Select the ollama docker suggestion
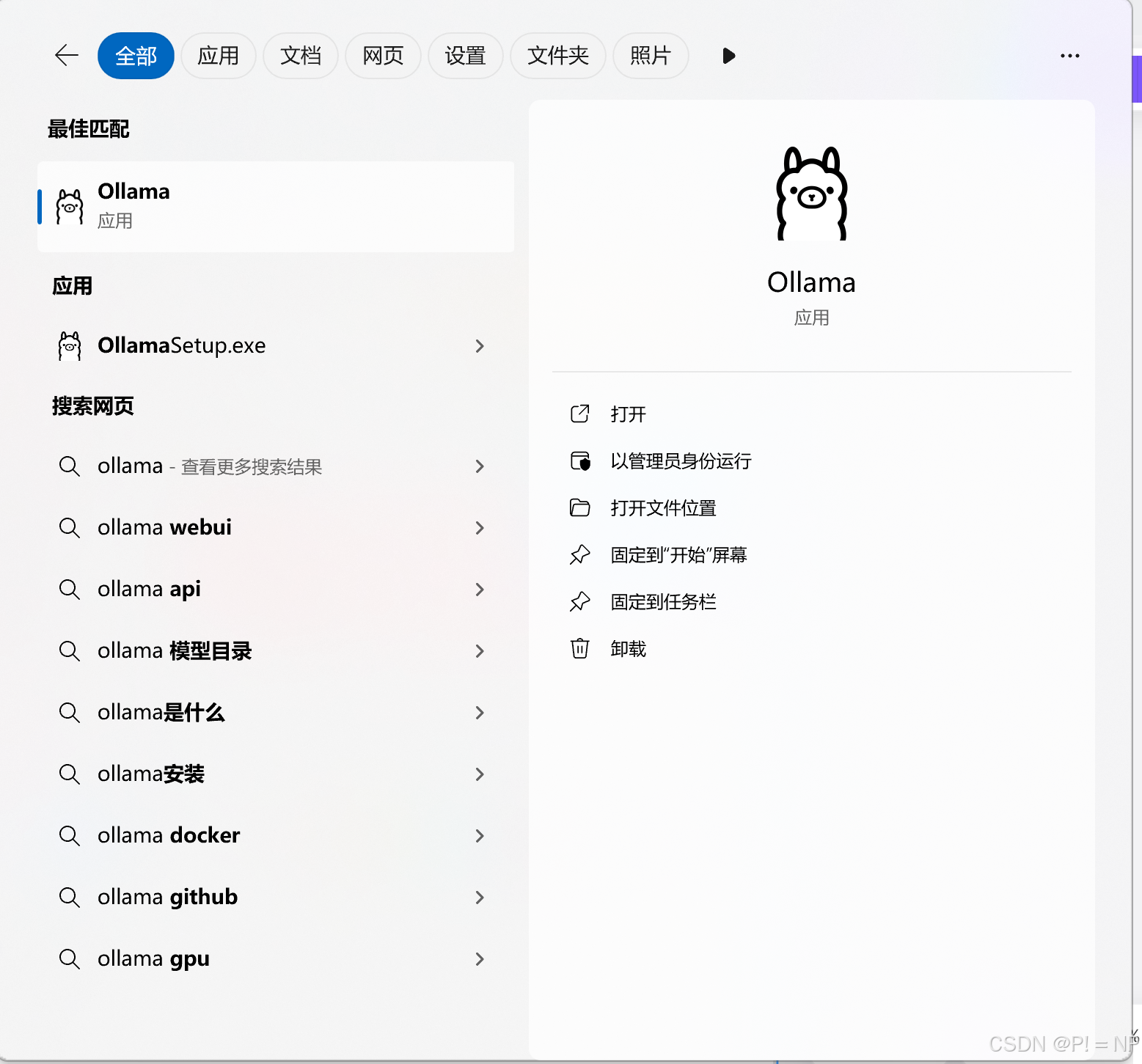The height and width of the screenshot is (1064, 1142). [276, 835]
